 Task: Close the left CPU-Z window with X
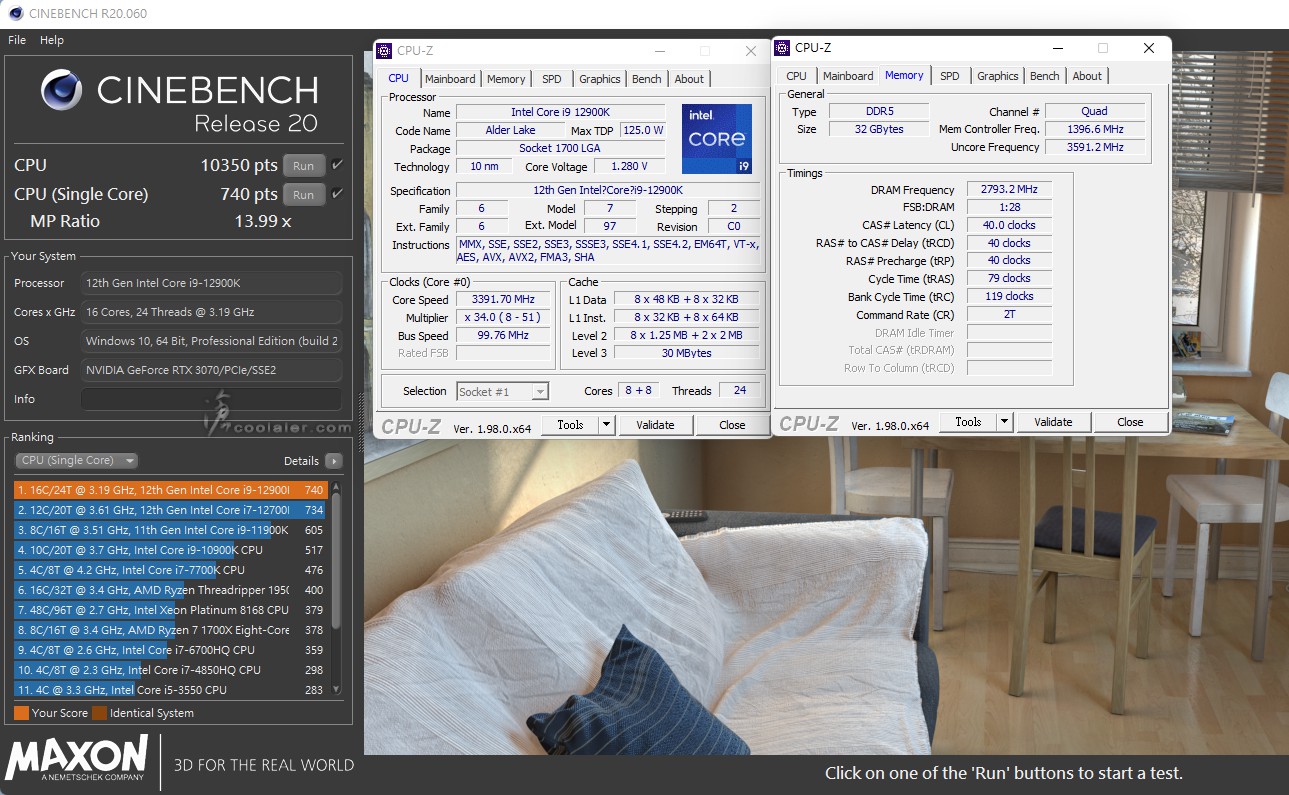751,51
